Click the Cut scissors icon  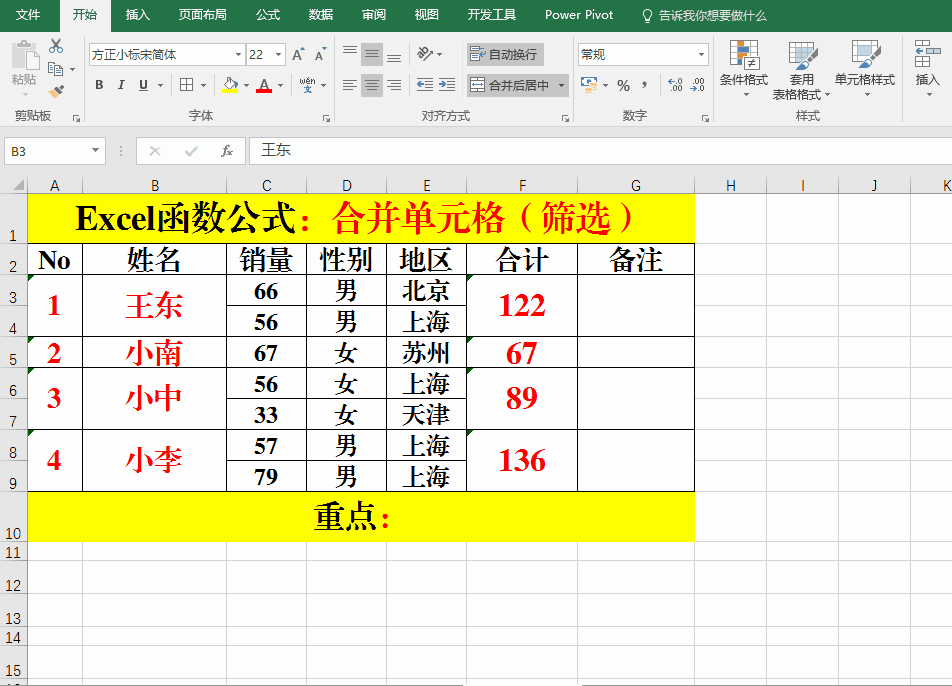(56, 46)
